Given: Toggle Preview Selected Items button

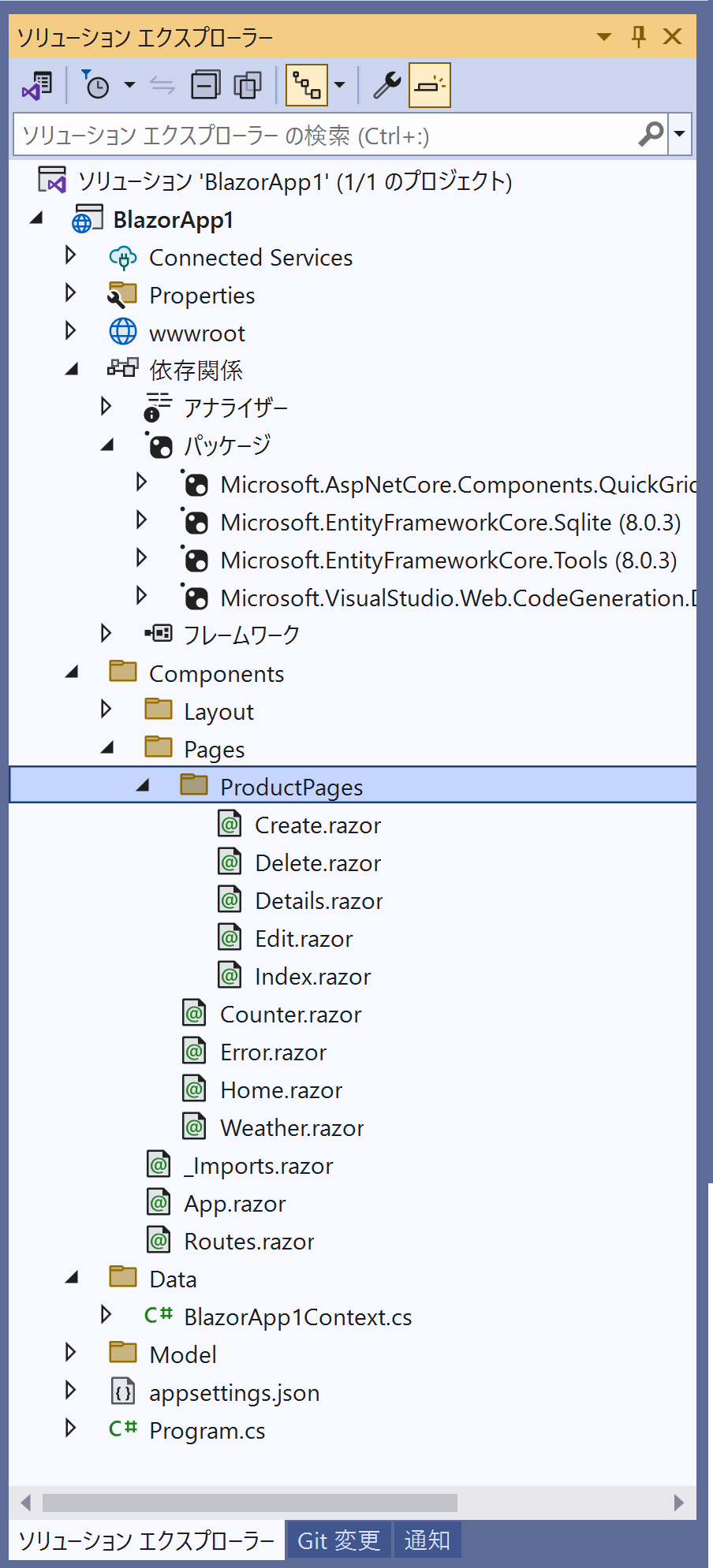Looking at the screenshot, I should tap(430, 85).
